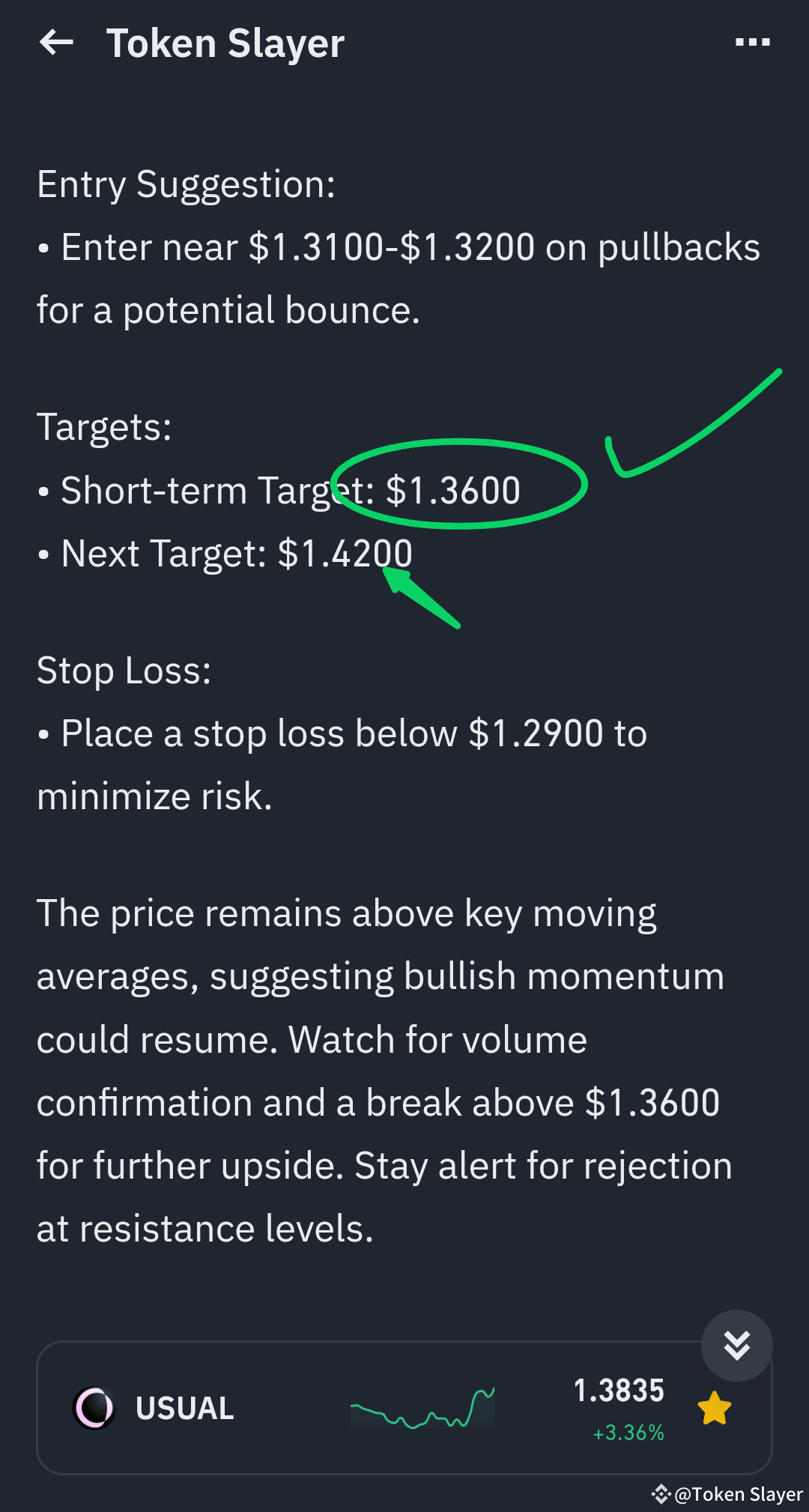This screenshot has height=1512, width=809.
Task: Click the three-dot overflow icon top right
Action: click(751, 43)
